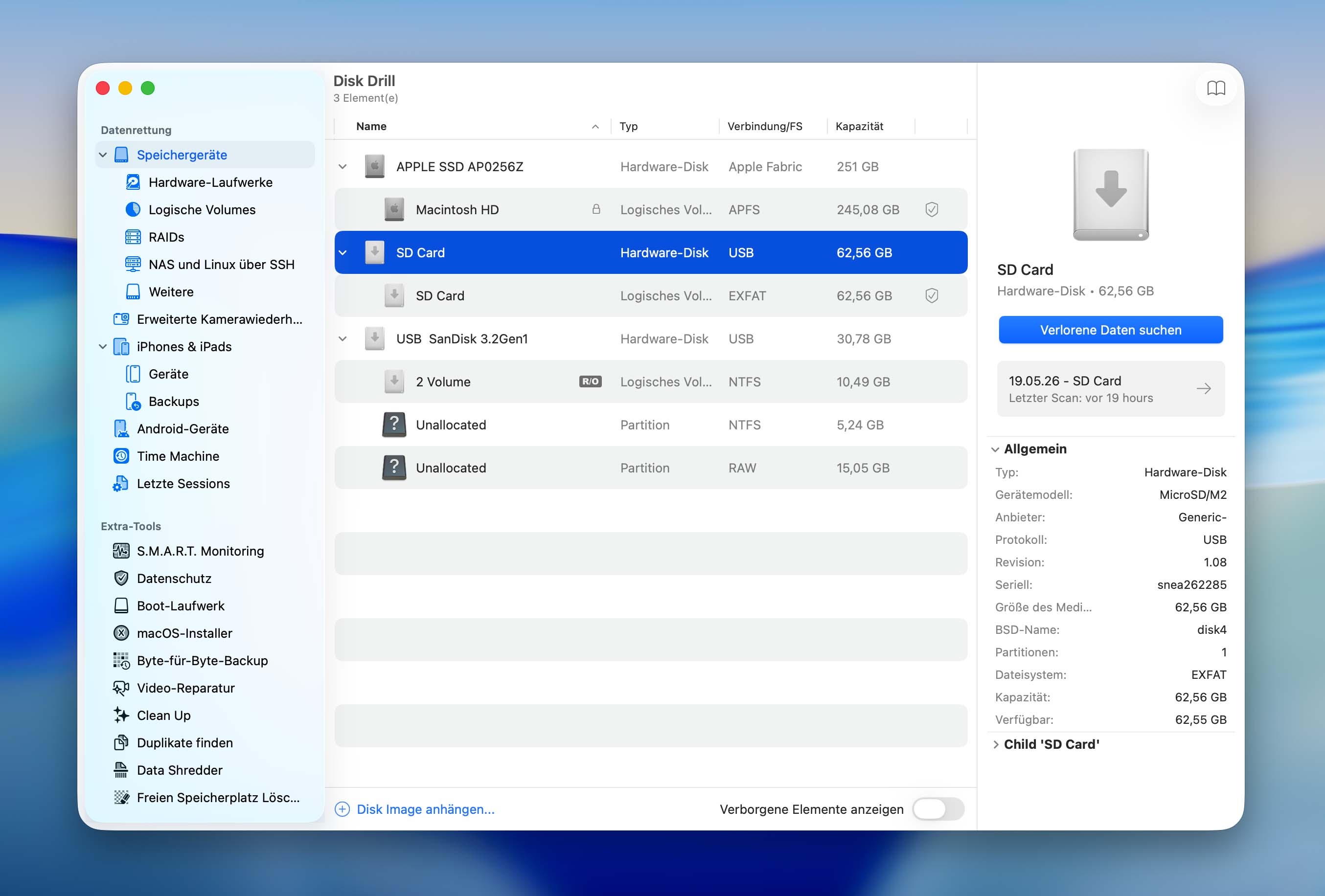Open Time Machine in sidebar
This screenshot has height=896, width=1325.
click(178, 456)
